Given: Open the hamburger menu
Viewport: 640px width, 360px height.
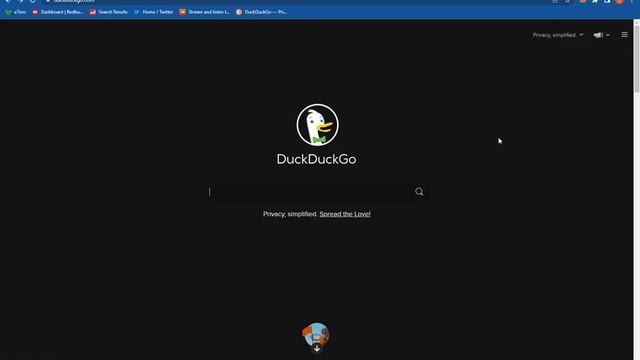Looking at the screenshot, I should tap(624, 35).
